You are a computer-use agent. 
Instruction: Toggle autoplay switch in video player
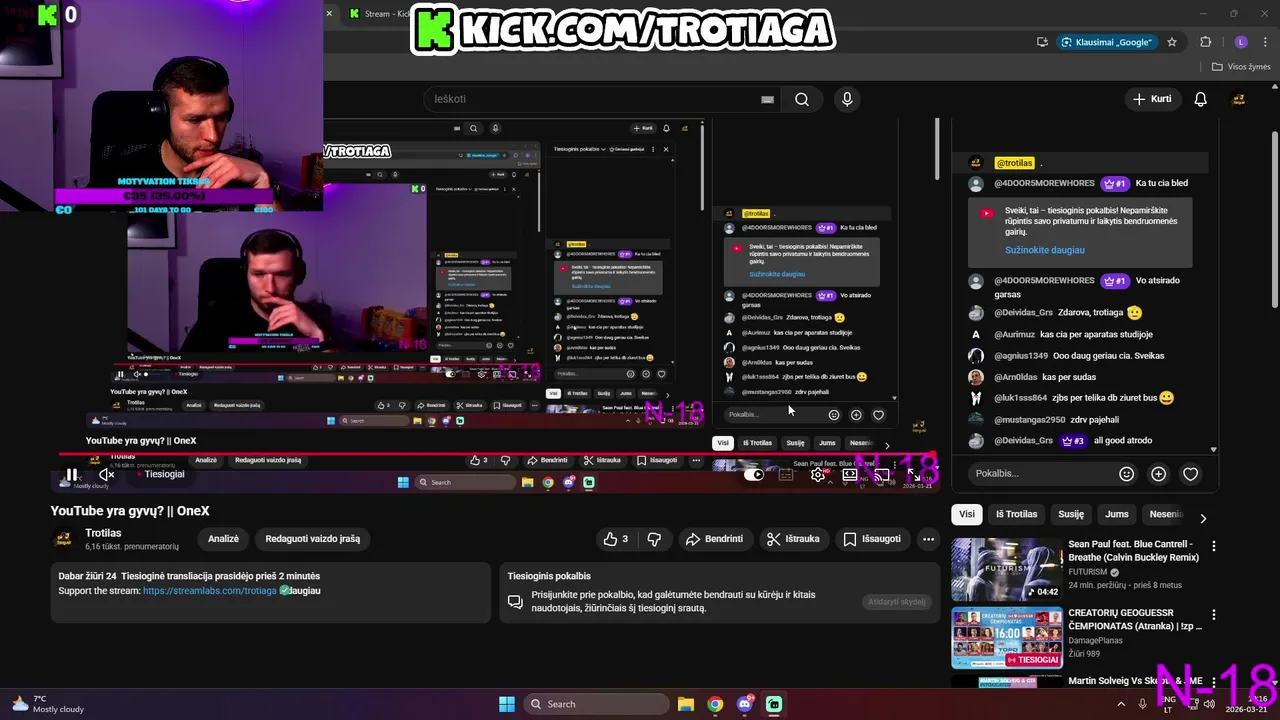click(x=754, y=475)
